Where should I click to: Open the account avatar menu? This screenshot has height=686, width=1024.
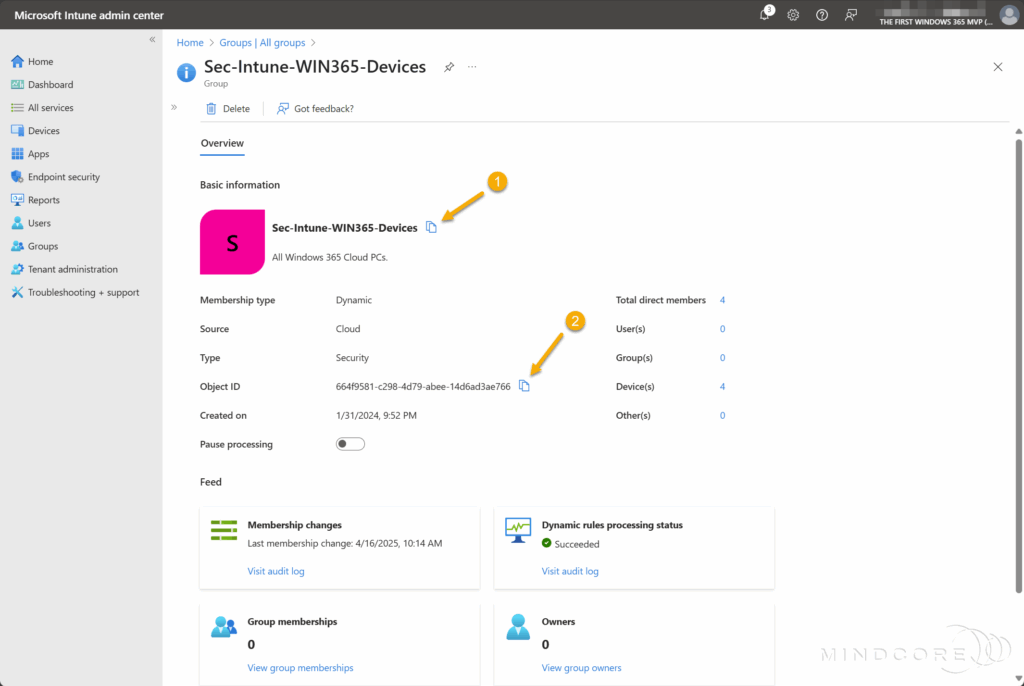pyautogui.click(x=1009, y=14)
